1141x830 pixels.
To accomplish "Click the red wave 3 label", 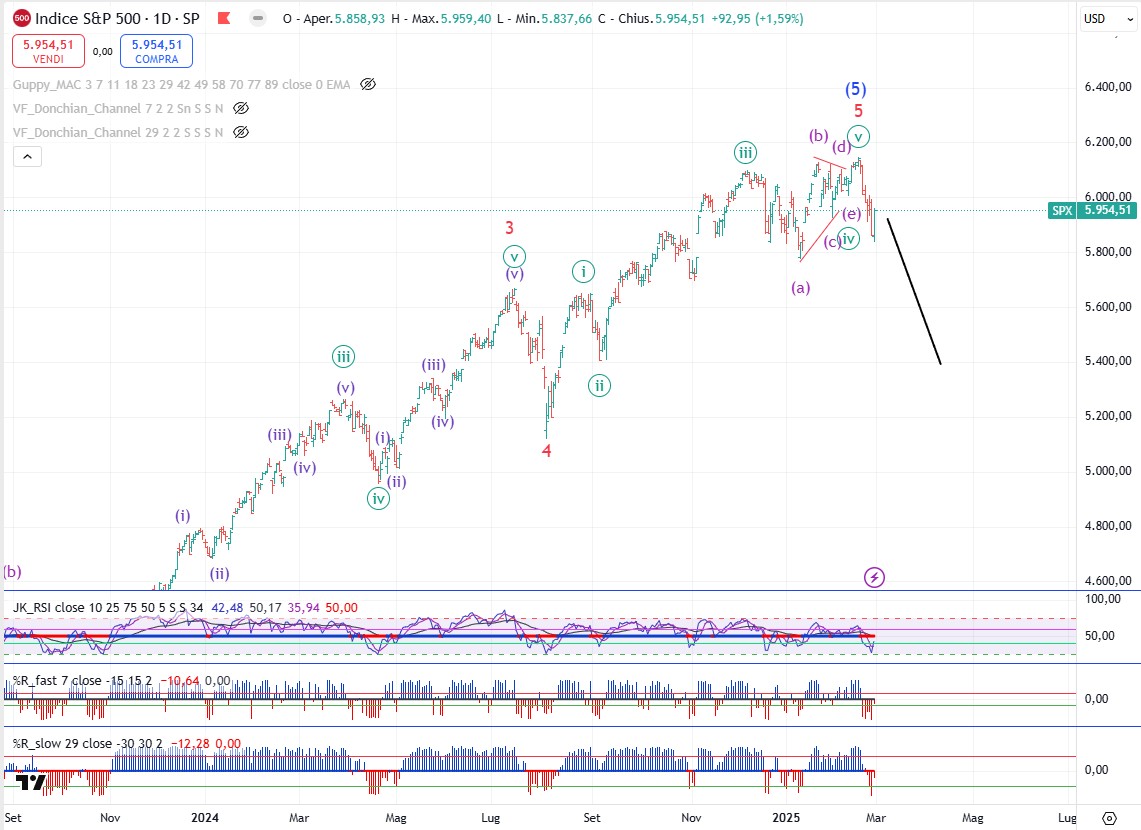I will (x=509, y=228).
